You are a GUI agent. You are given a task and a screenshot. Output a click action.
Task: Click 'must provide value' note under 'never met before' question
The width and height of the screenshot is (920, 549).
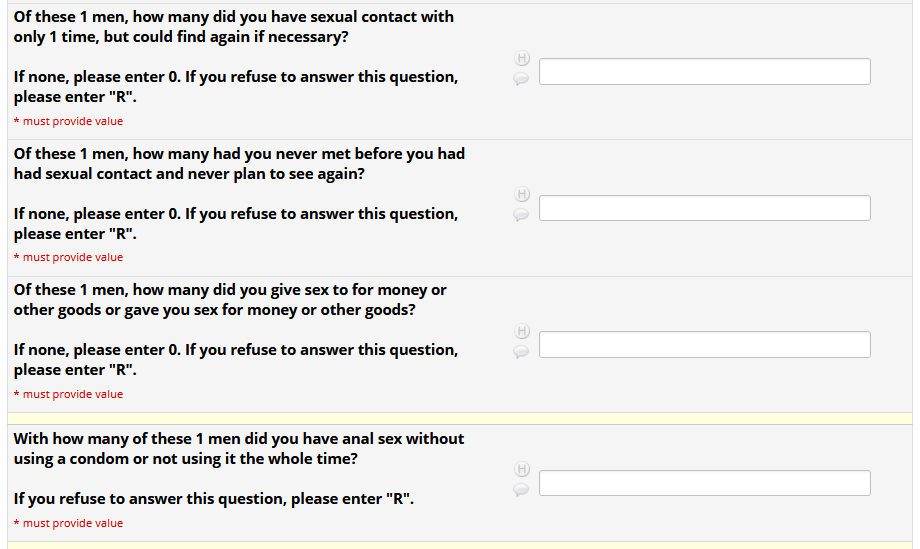[x=72, y=257]
